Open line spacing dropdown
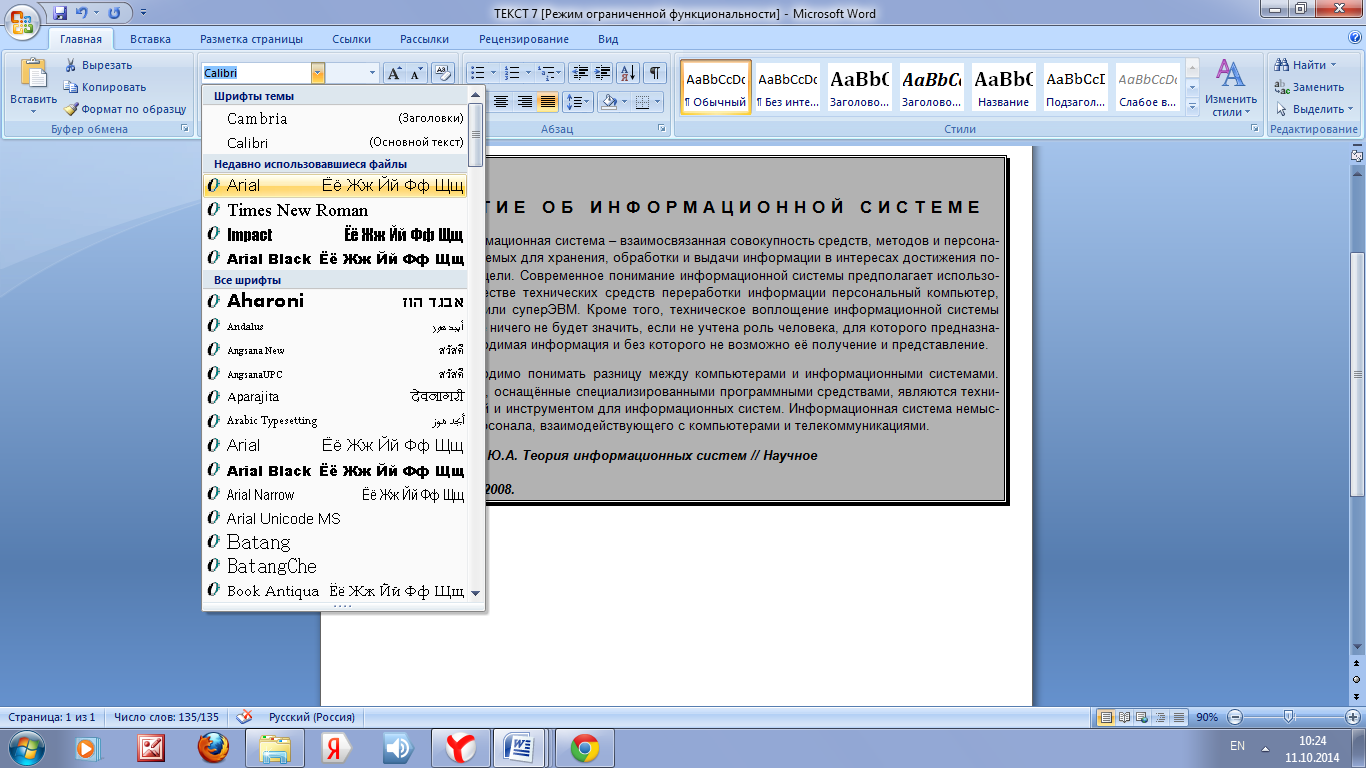Screen dimensions: 1366x768 tap(578, 102)
